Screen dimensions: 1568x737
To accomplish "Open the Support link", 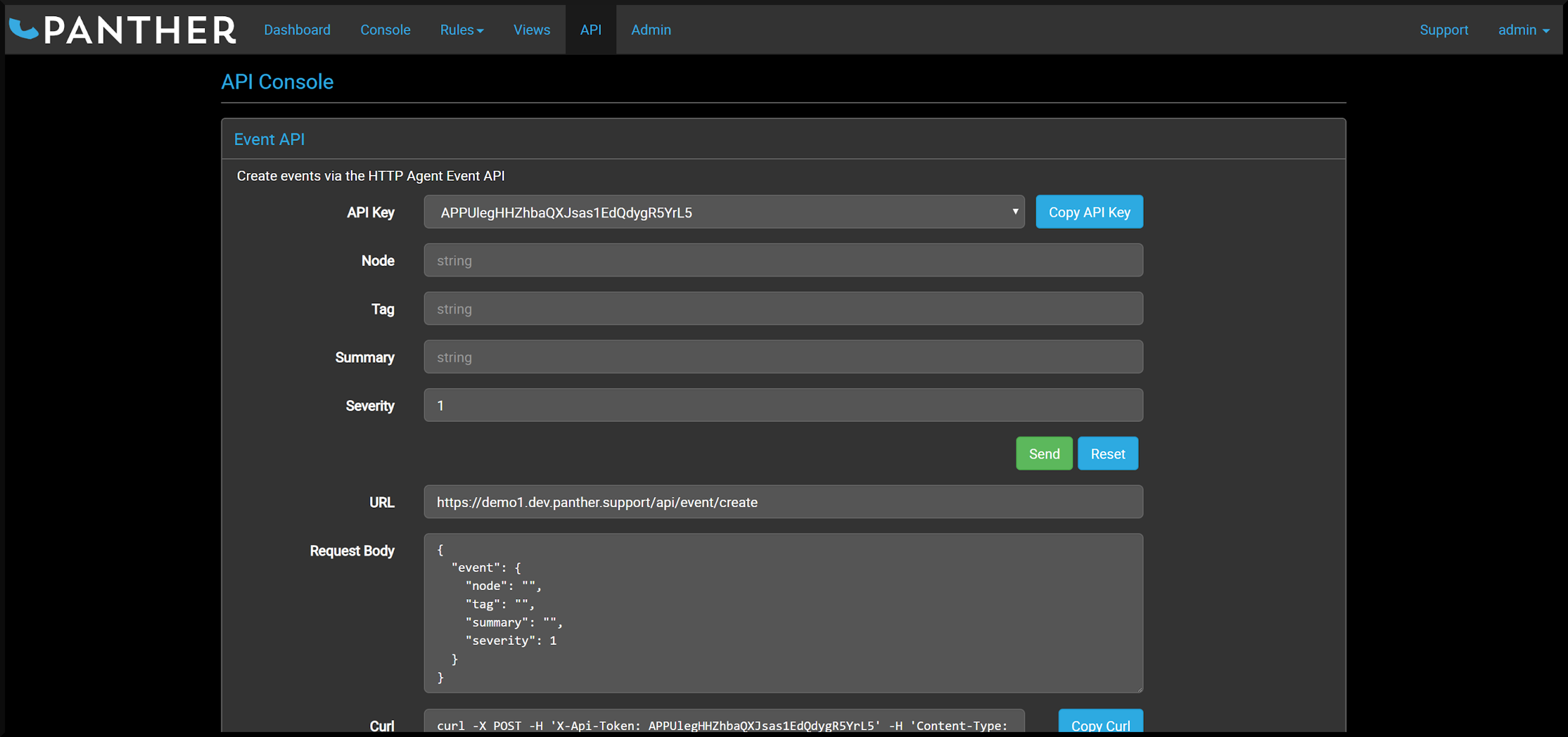I will click(1443, 30).
